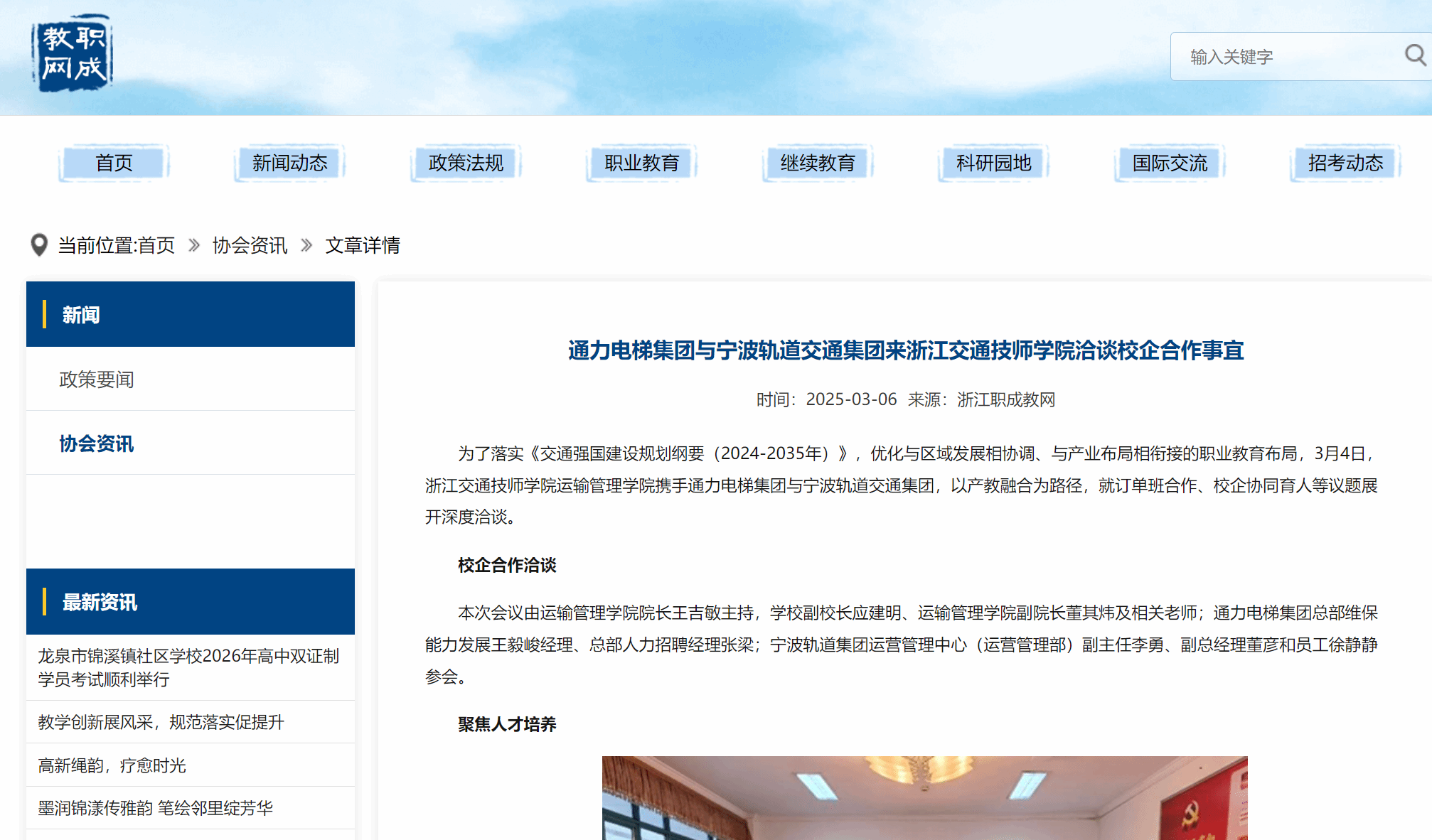
Task: Click the 协会资讯 breadcrumb link
Action: pos(250,245)
